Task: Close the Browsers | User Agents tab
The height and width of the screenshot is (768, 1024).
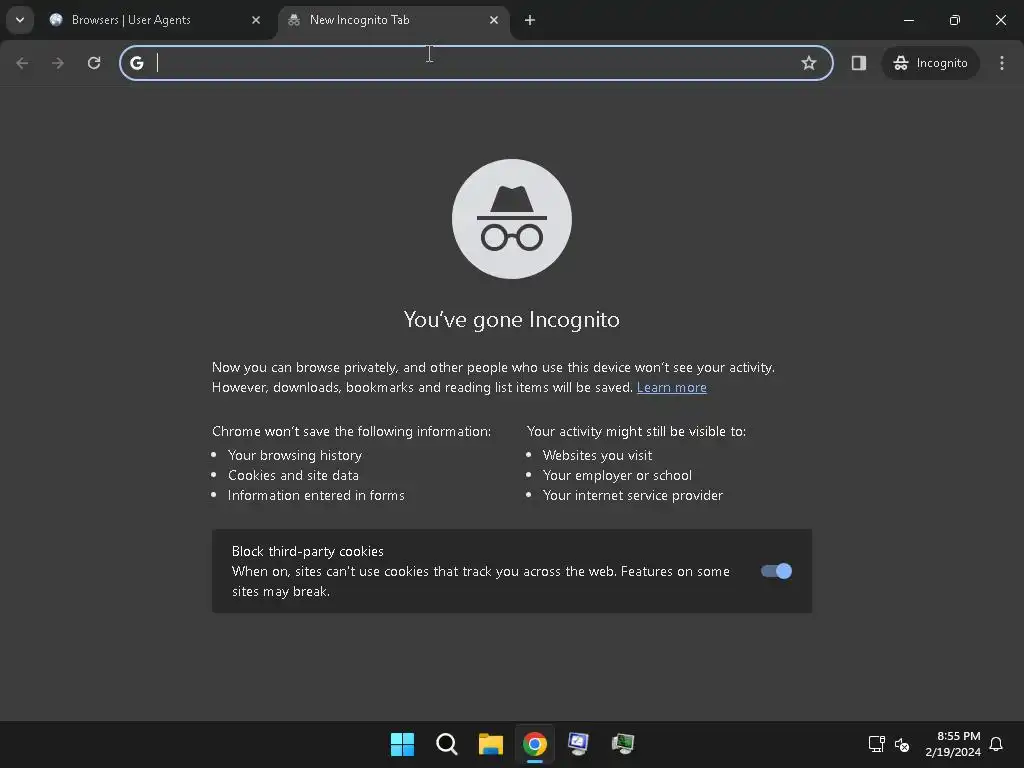Action: (x=256, y=20)
